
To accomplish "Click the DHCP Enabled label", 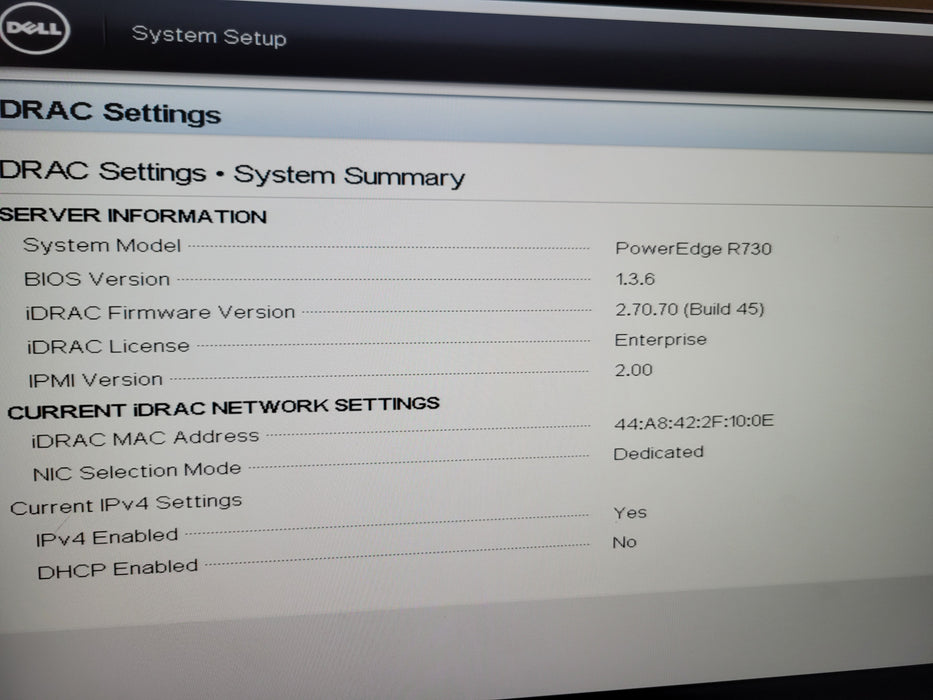I will (117, 569).
